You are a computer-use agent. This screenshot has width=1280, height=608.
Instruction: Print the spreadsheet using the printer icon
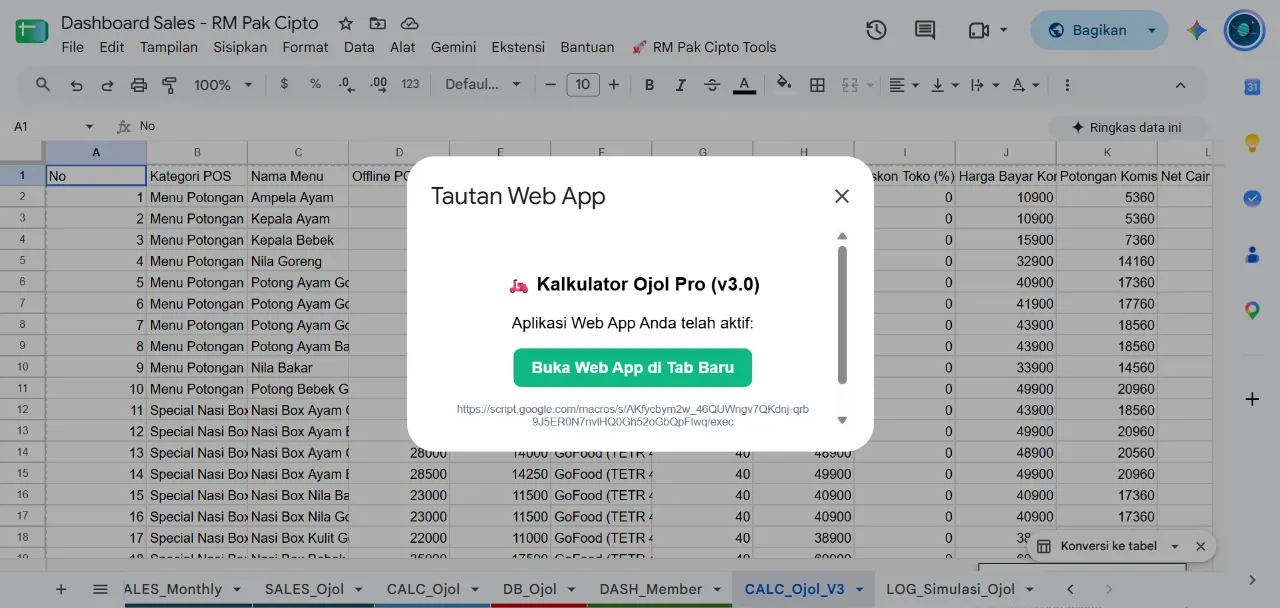click(x=139, y=85)
